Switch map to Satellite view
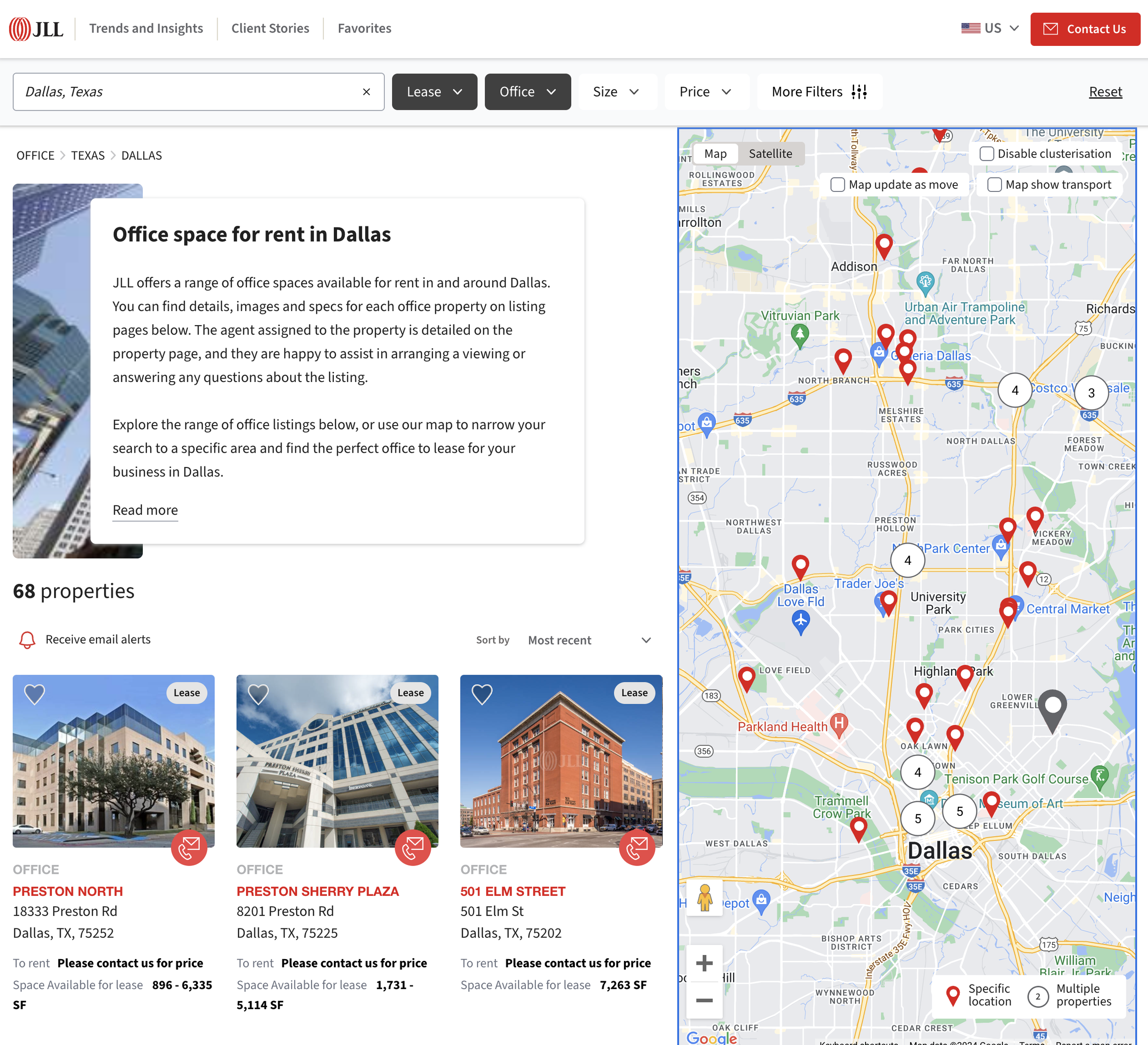 [770, 154]
